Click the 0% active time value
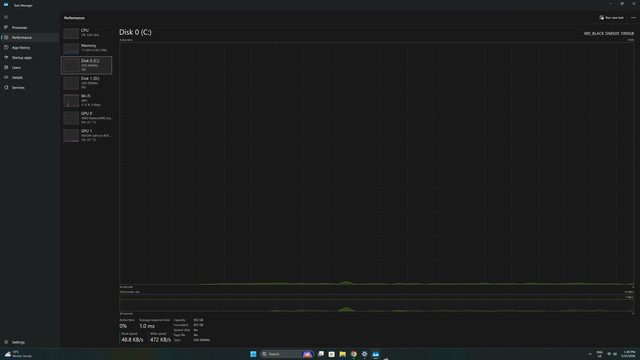Image resolution: width=640 pixels, height=360 pixels. (x=123, y=326)
